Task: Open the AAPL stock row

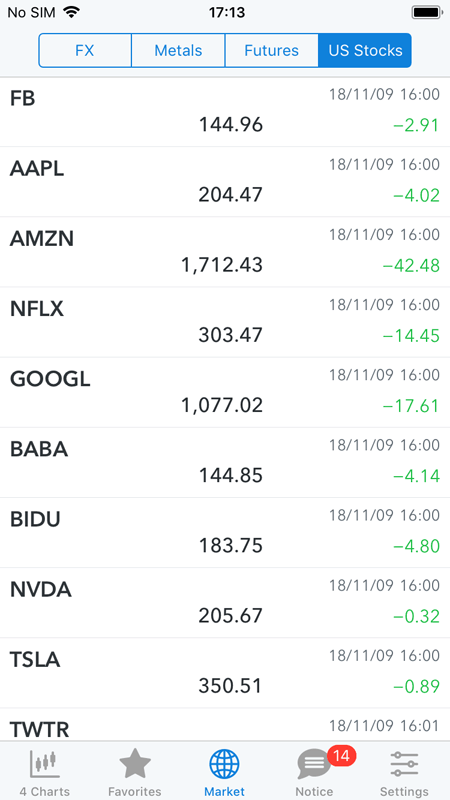Action: click(225, 182)
